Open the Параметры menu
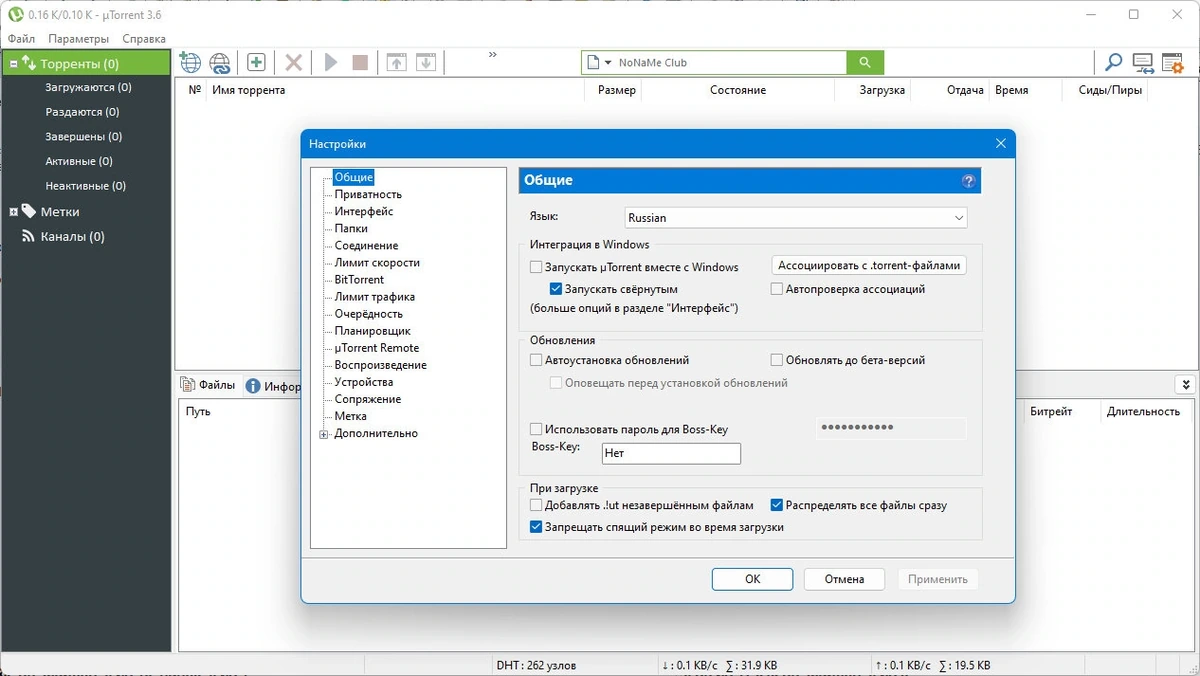Image resolution: width=1200 pixels, height=676 pixels. 78,39
